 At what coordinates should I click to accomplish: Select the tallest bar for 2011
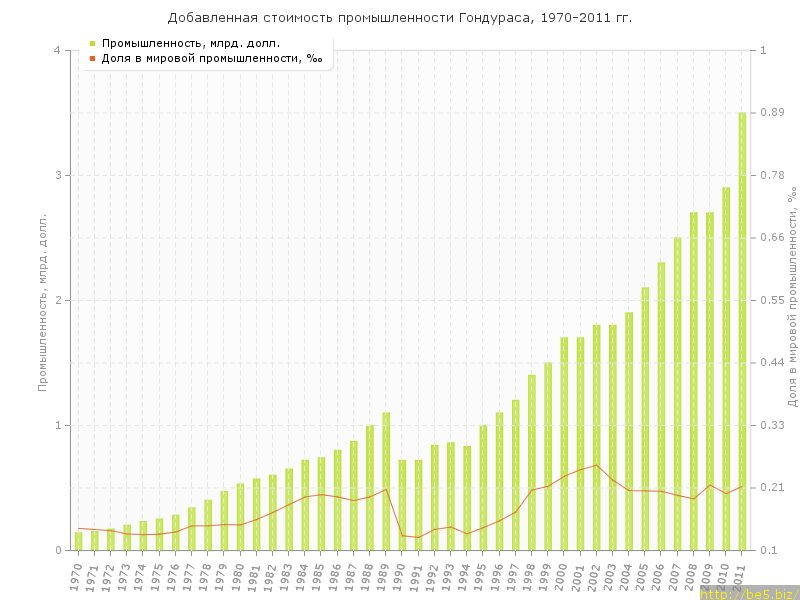pos(742,330)
